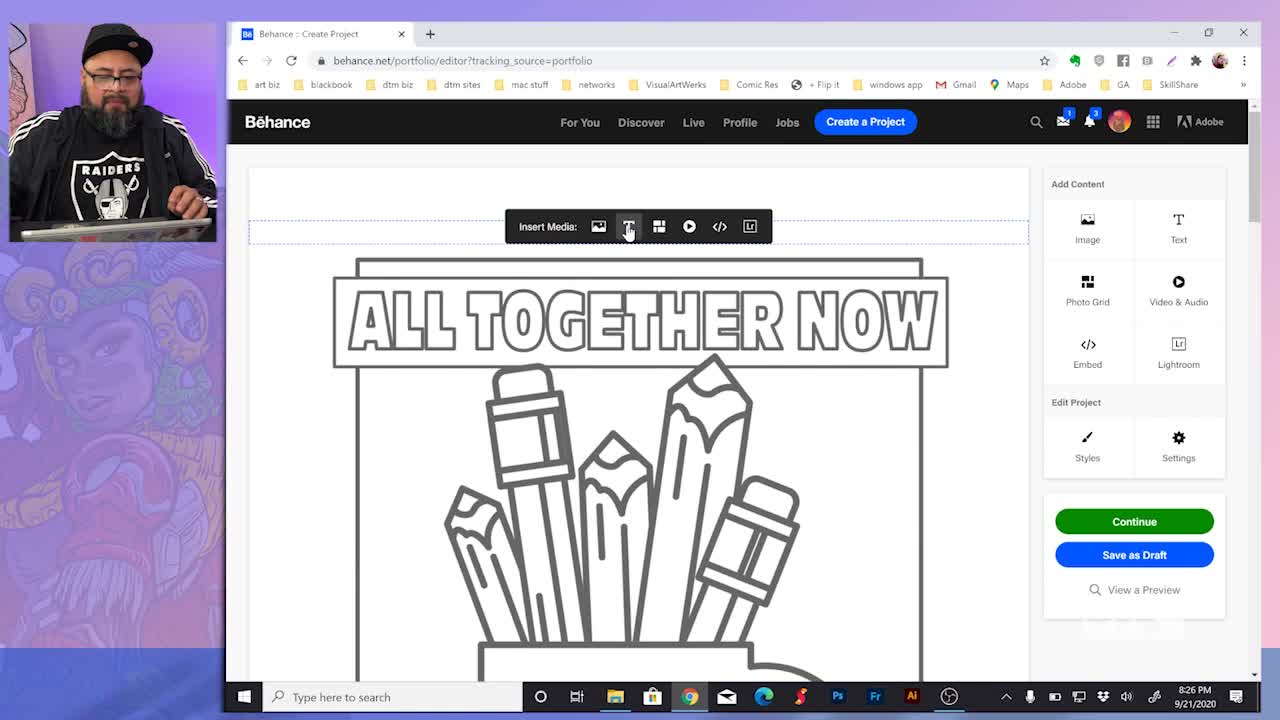Add Video & Audio from the sidebar
This screenshot has width=1280, height=720.
(1179, 290)
